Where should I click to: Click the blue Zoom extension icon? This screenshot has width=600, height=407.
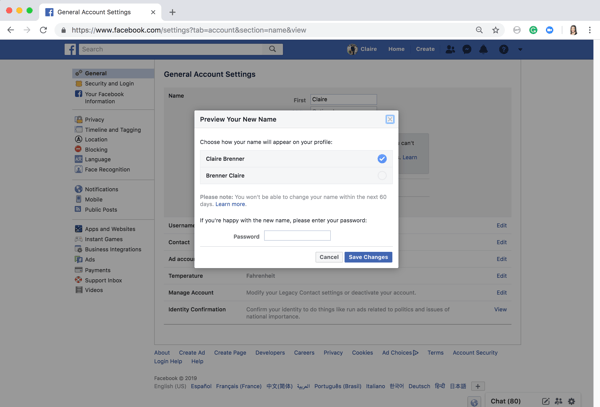click(549, 30)
